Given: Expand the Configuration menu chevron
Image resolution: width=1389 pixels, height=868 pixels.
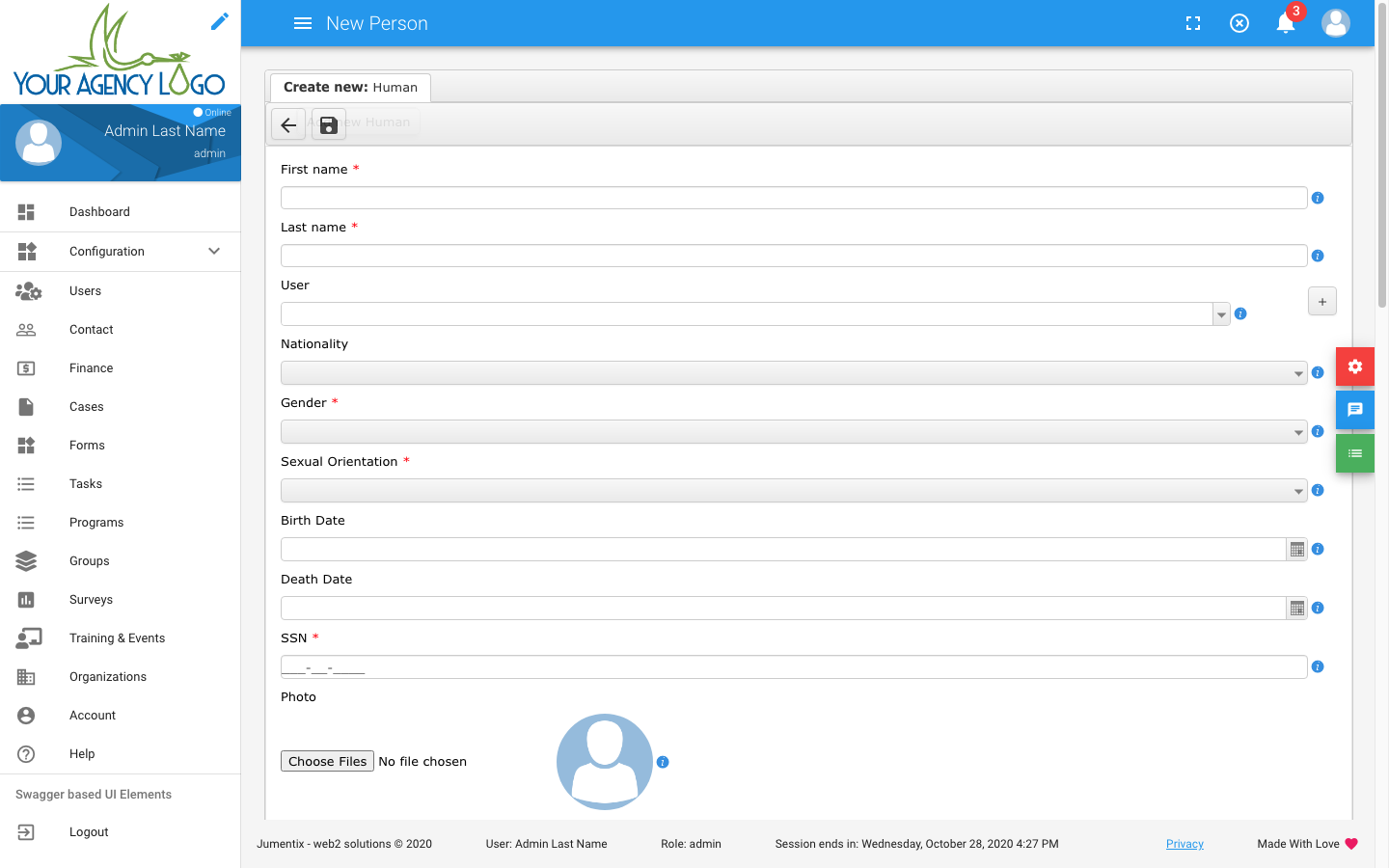Looking at the screenshot, I should [x=214, y=251].
